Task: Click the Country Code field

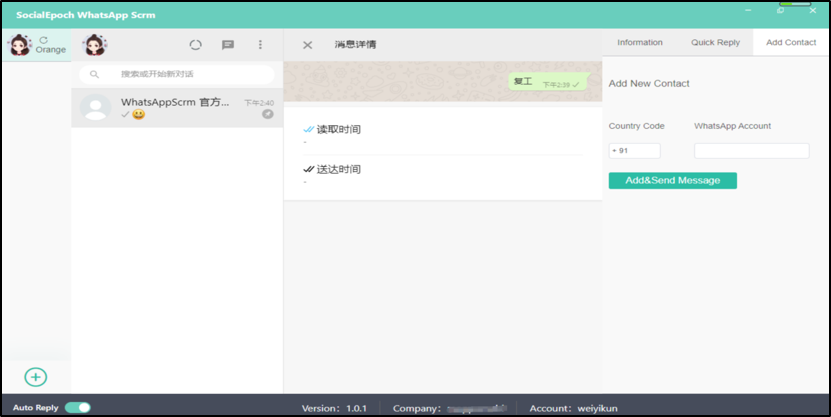Action: (634, 150)
